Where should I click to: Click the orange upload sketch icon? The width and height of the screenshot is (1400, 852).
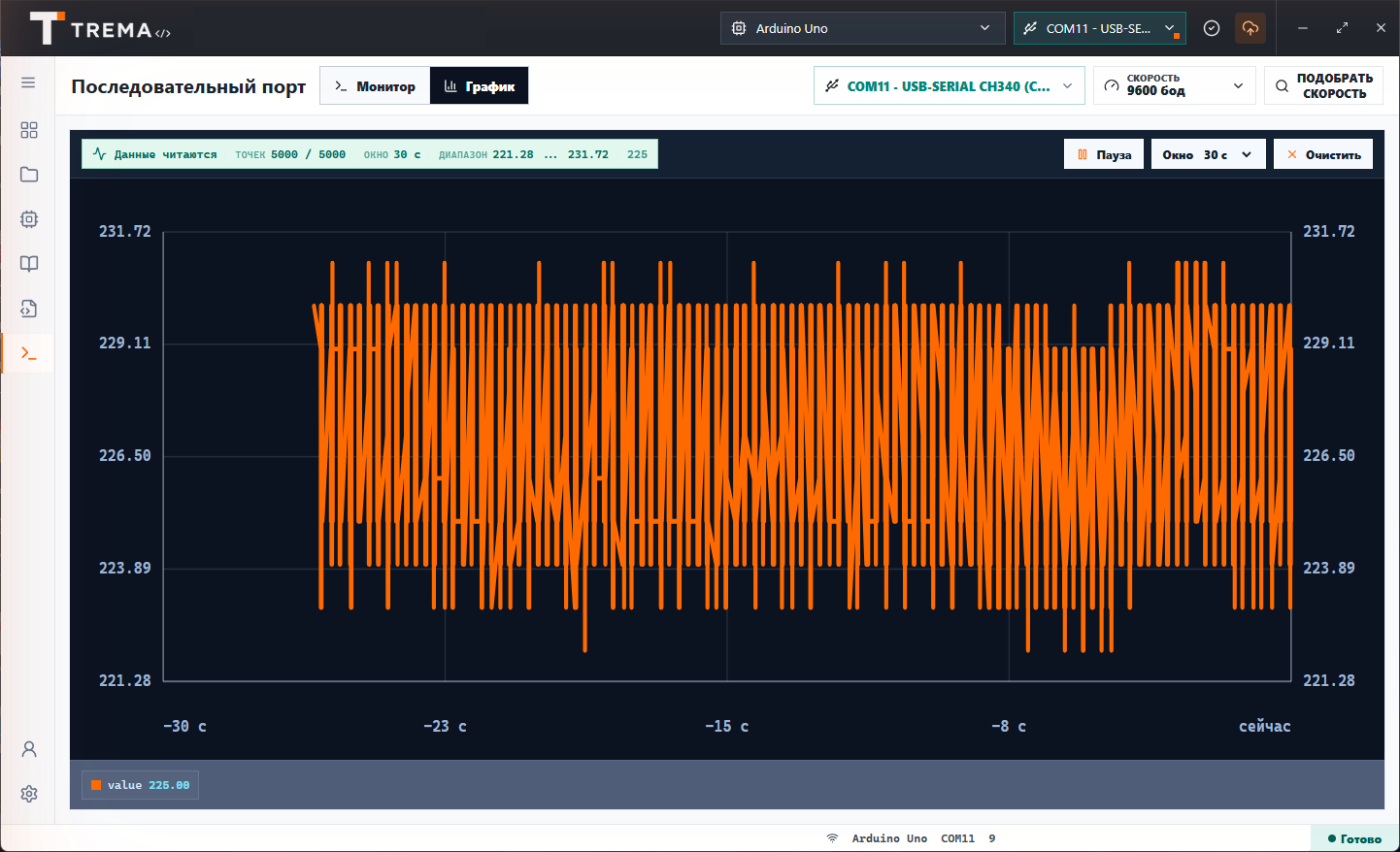[x=1250, y=28]
